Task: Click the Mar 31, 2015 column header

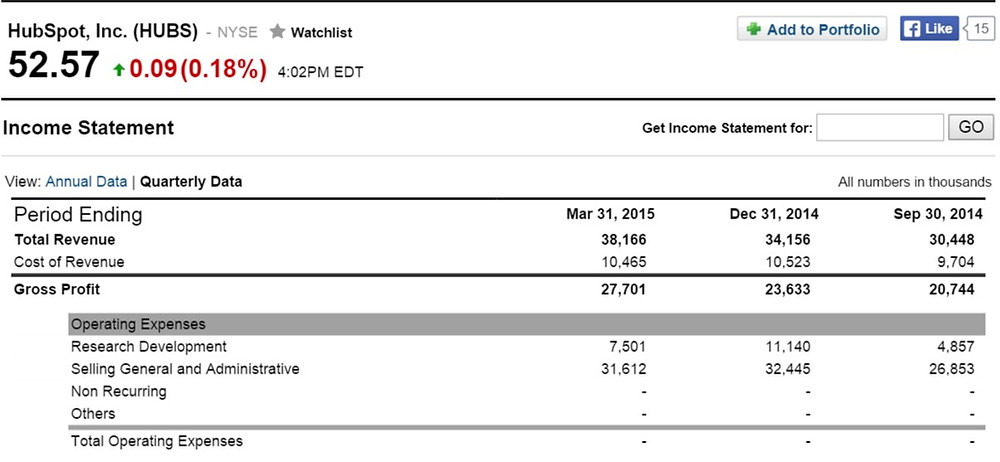Action: [610, 214]
